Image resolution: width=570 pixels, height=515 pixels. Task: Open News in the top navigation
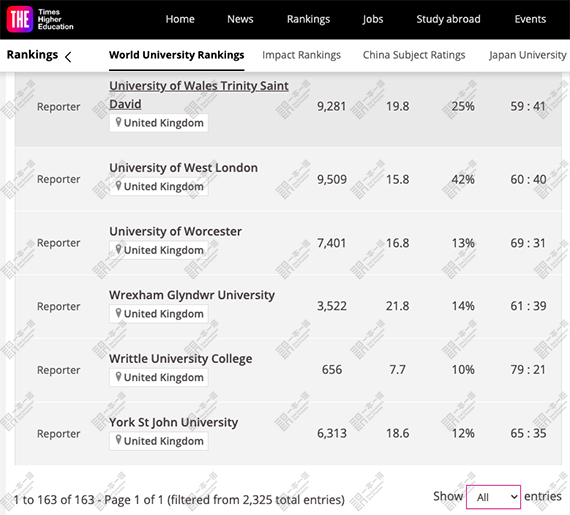pyautogui.click(x=240, y=19)
